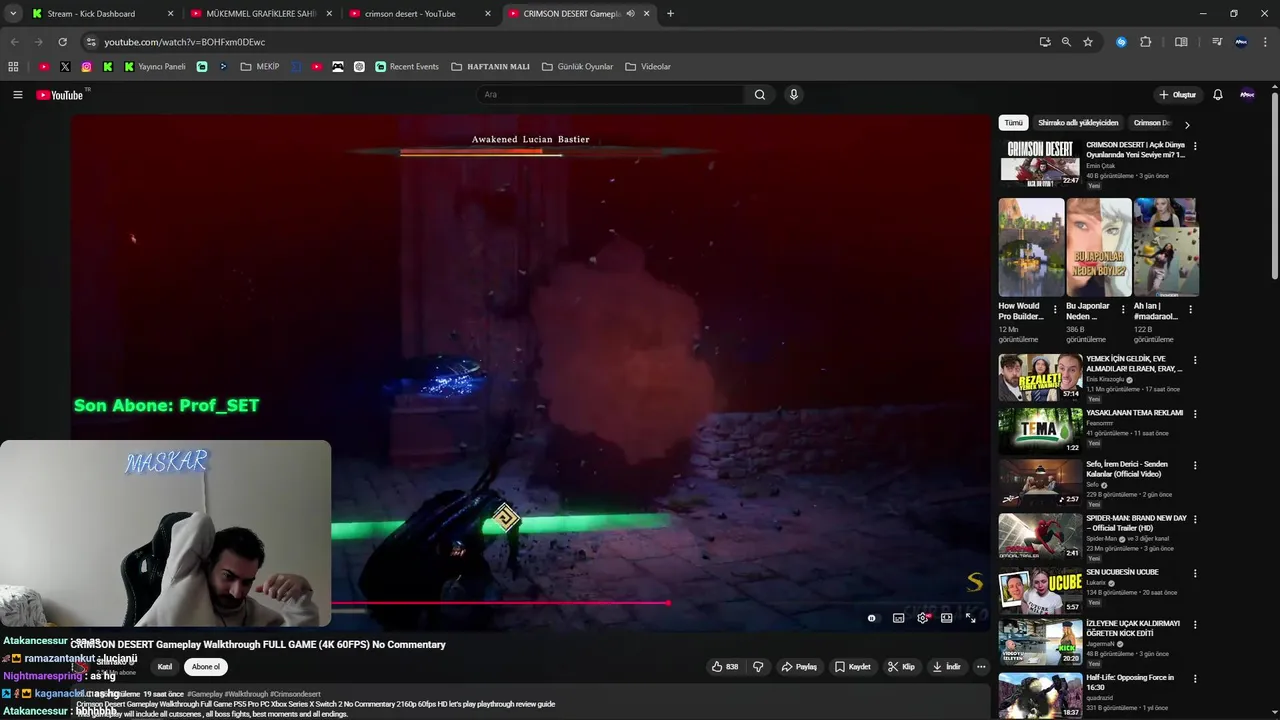Screen dimensions: 1280x720
Task: Switch to MÜKEMMEL GRAFİKLERE SAHİP tab
Action: pyautogui.click(x=261, y=14)
